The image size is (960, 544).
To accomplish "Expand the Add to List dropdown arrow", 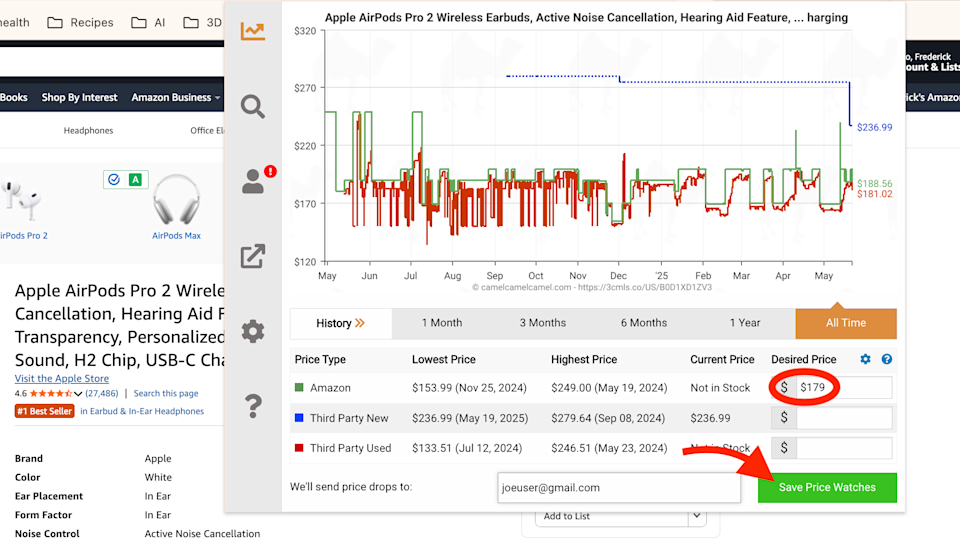I will point(696,516).
